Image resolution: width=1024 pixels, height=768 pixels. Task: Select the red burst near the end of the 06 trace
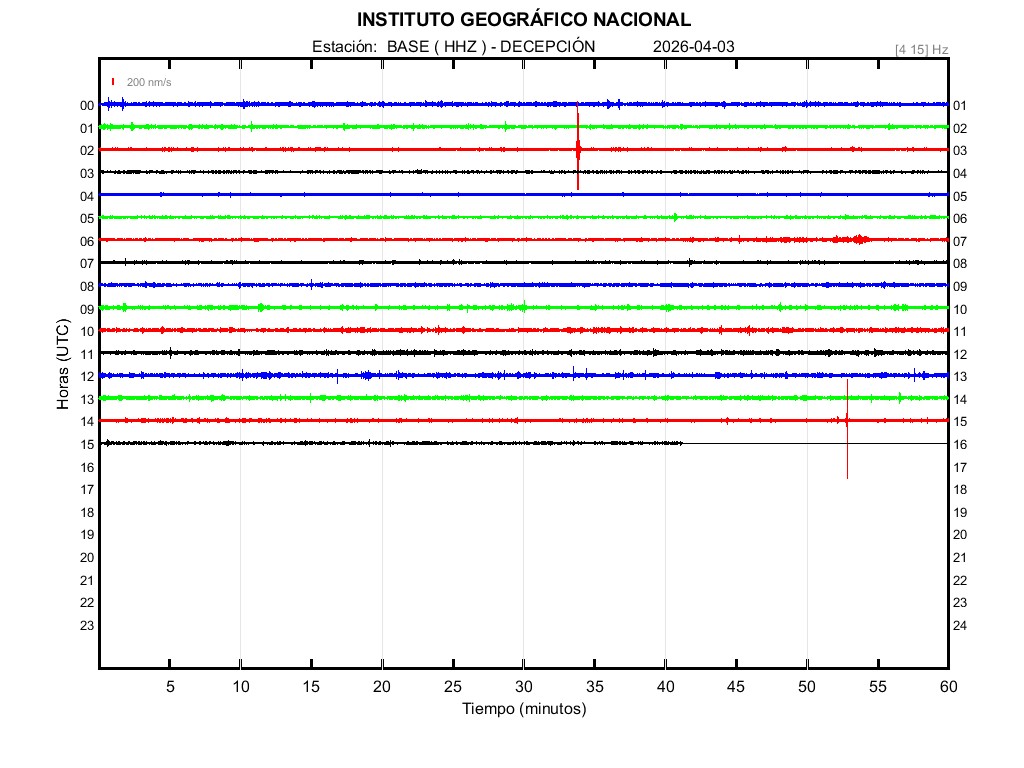[x=857, y=239]
